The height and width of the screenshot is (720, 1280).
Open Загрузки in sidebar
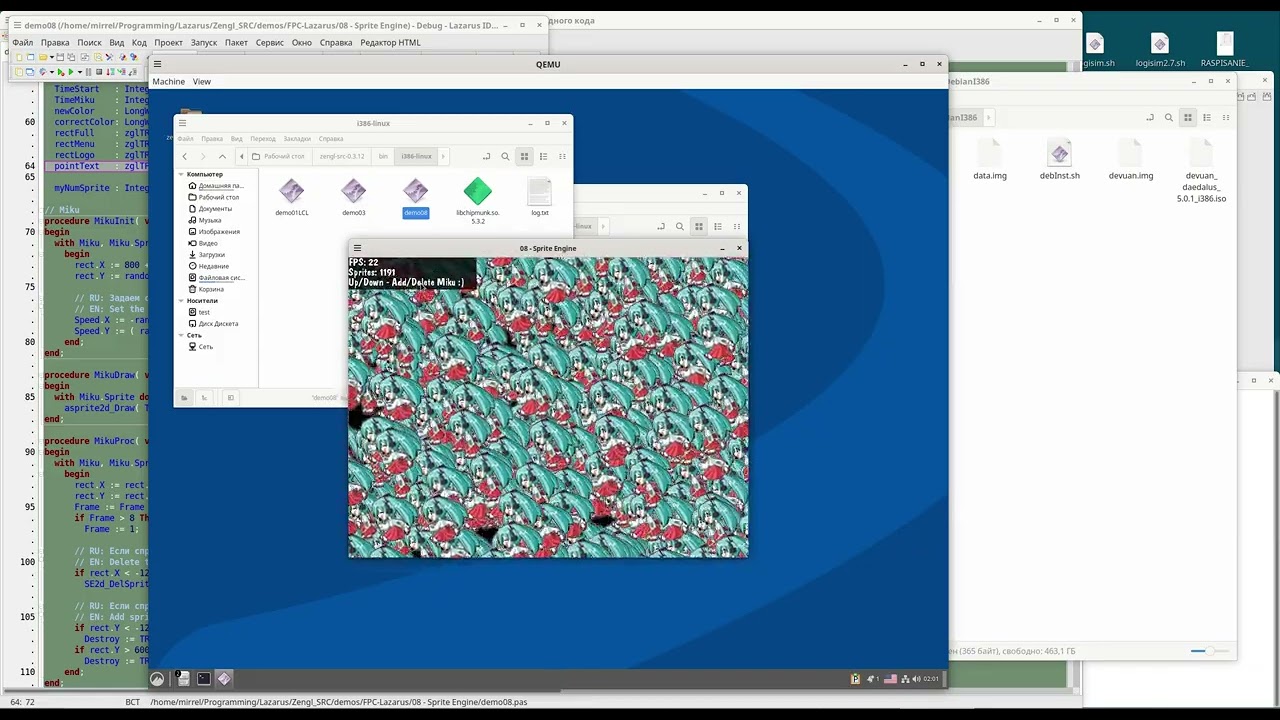tap(207, 255)
